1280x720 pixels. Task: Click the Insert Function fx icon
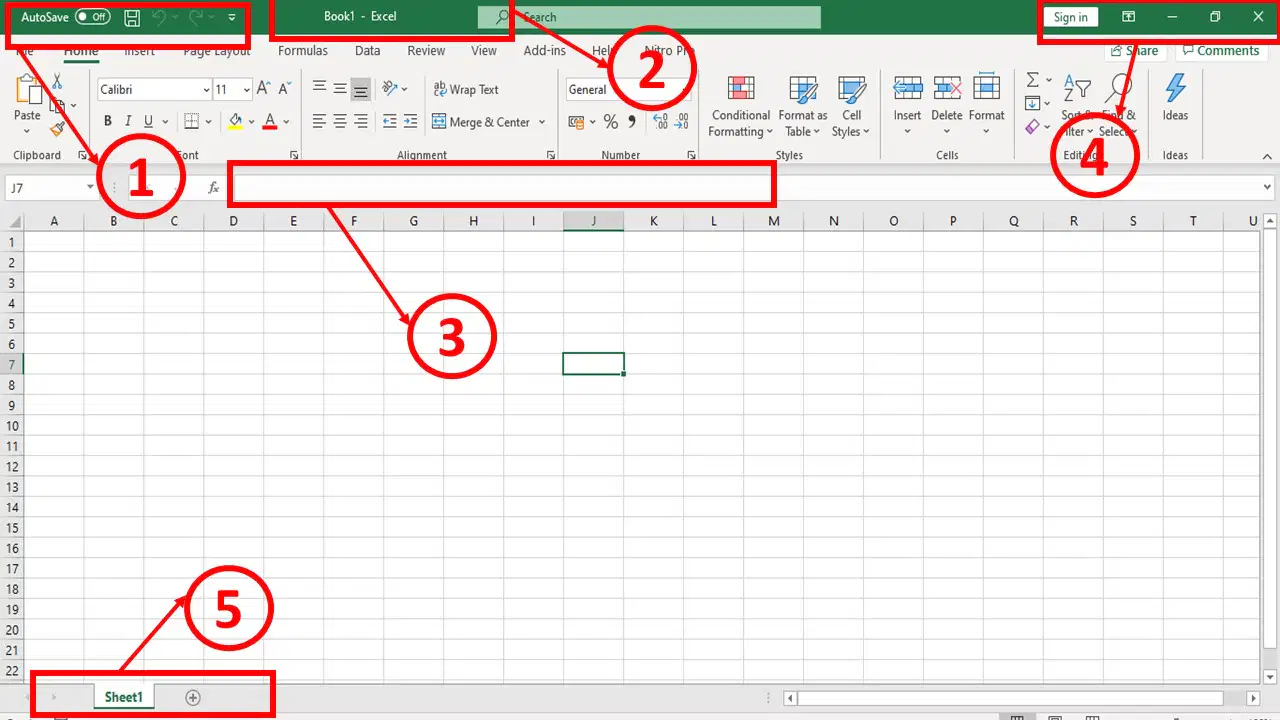(x=213, y=187)
